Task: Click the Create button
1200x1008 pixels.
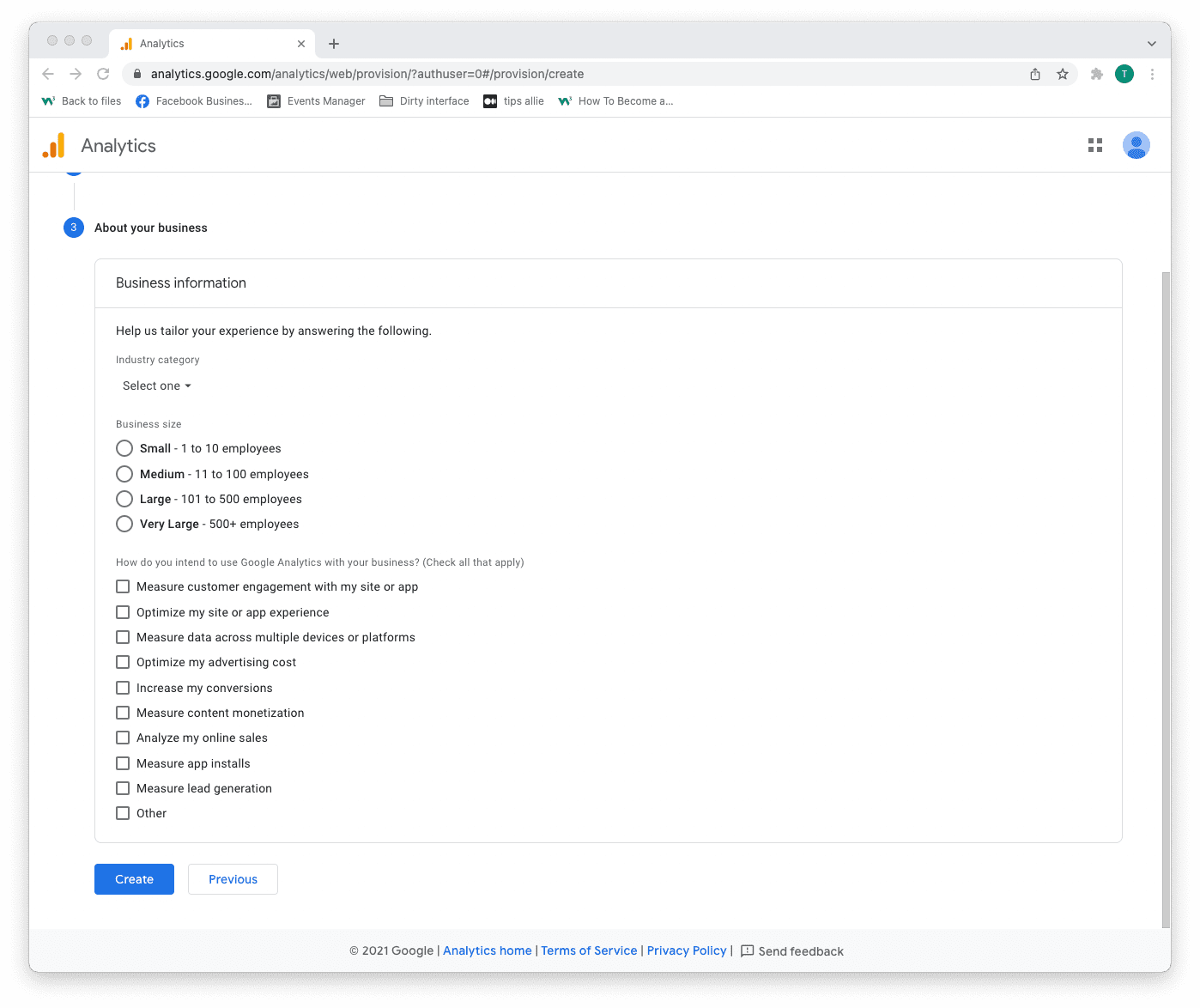Action: 134,878
